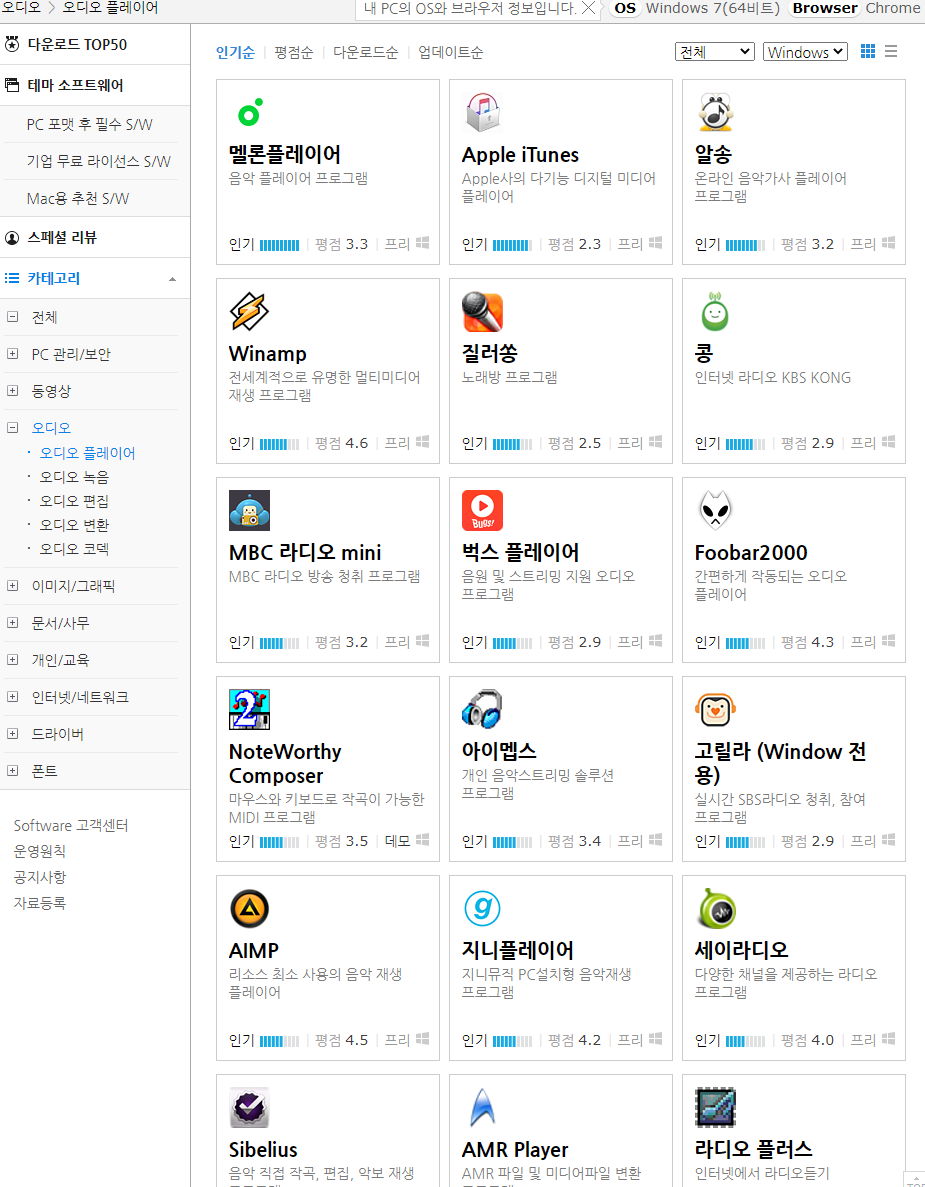925x1187 pixels.
Task: Expand the 동영상 category
Action: (x=12, y=391)
